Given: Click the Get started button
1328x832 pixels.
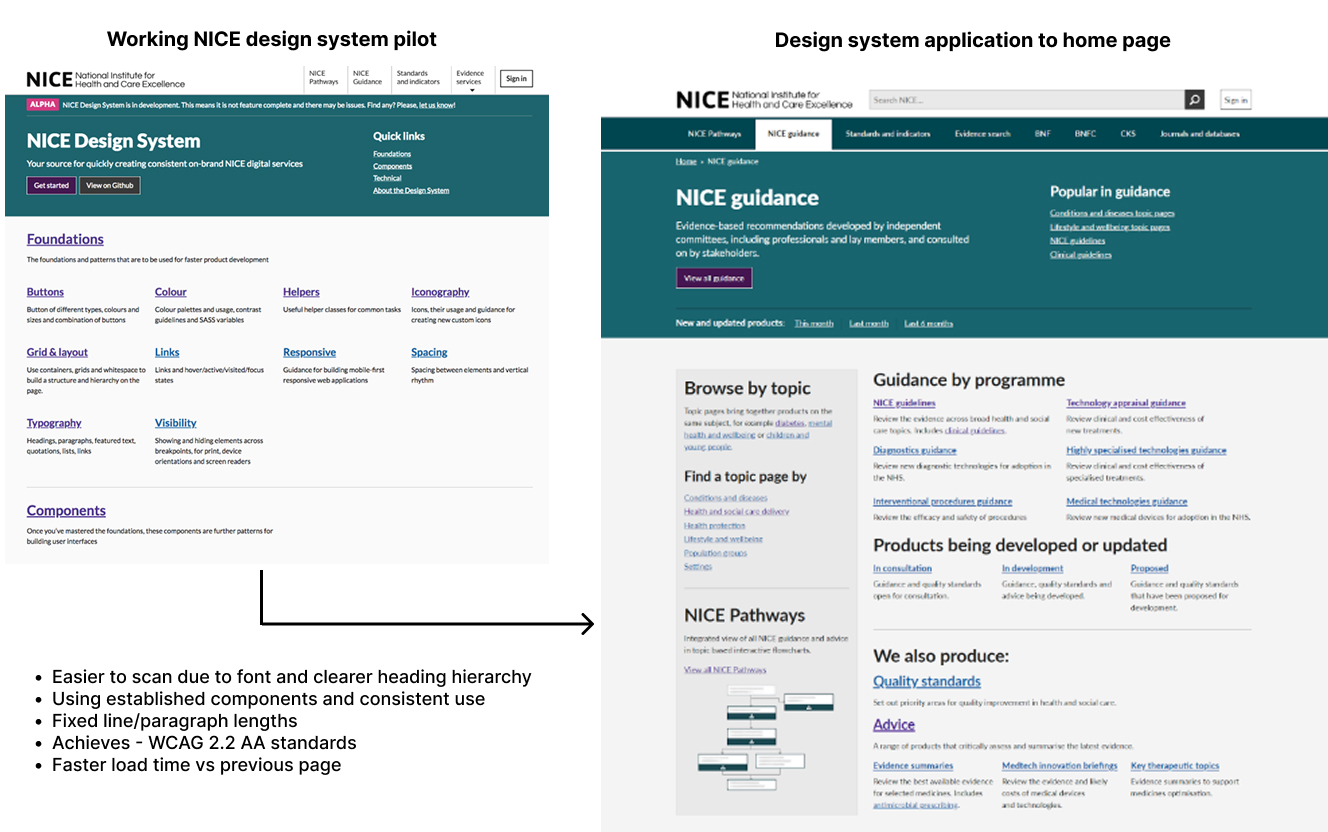Looking at the screenshot, I should coord(51,185).
